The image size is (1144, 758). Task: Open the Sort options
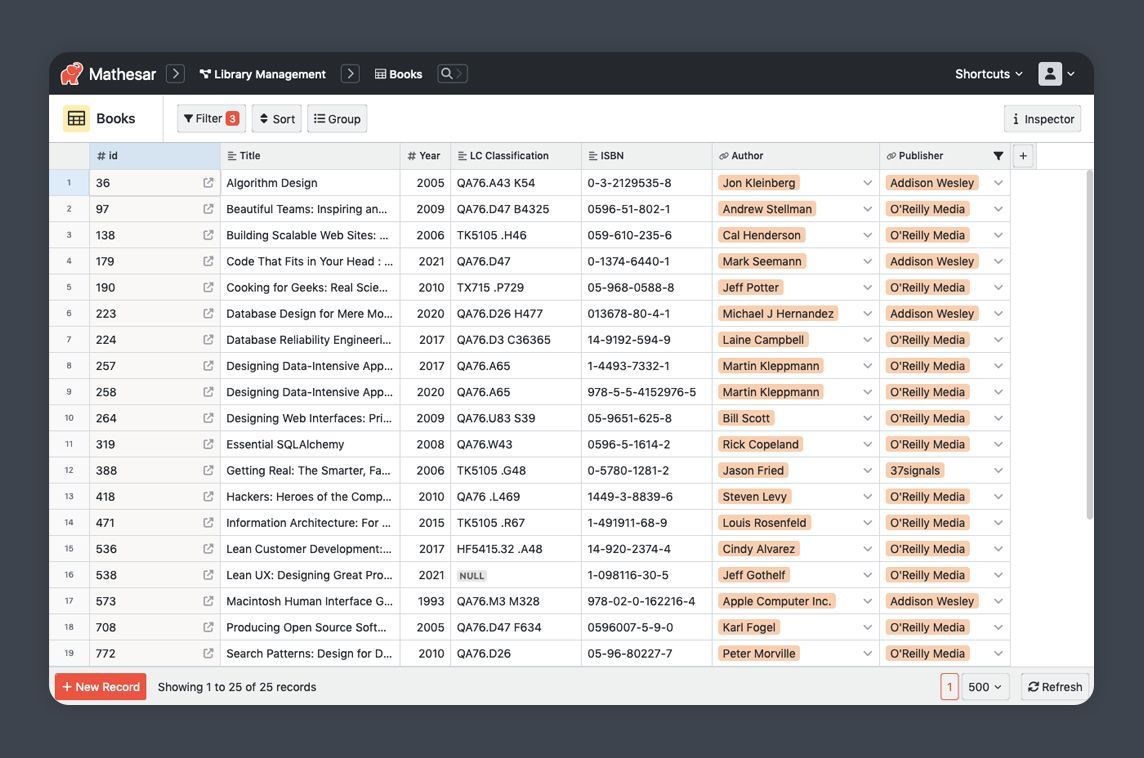pos(277,119)
